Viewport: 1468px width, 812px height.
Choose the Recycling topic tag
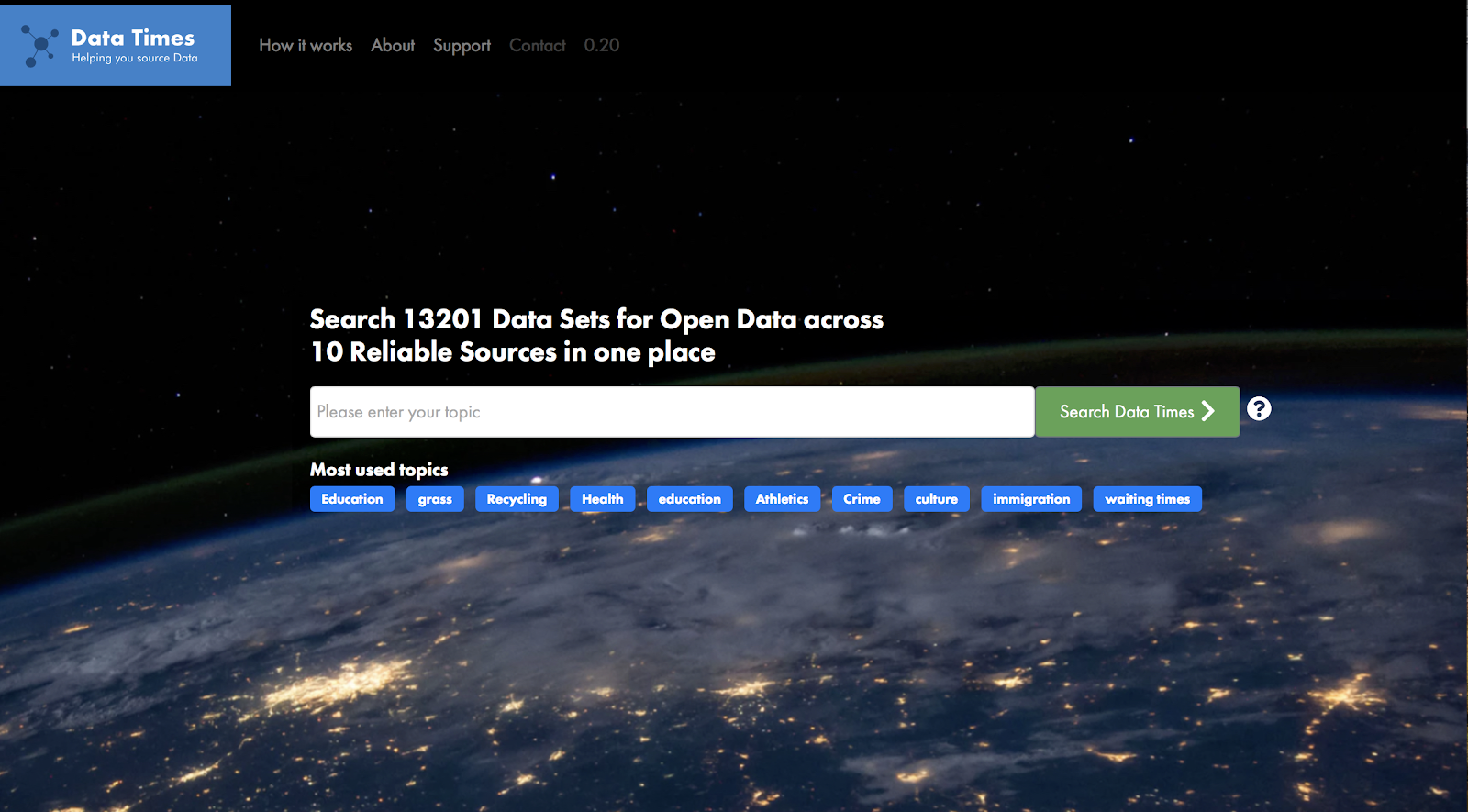[517, 499]
